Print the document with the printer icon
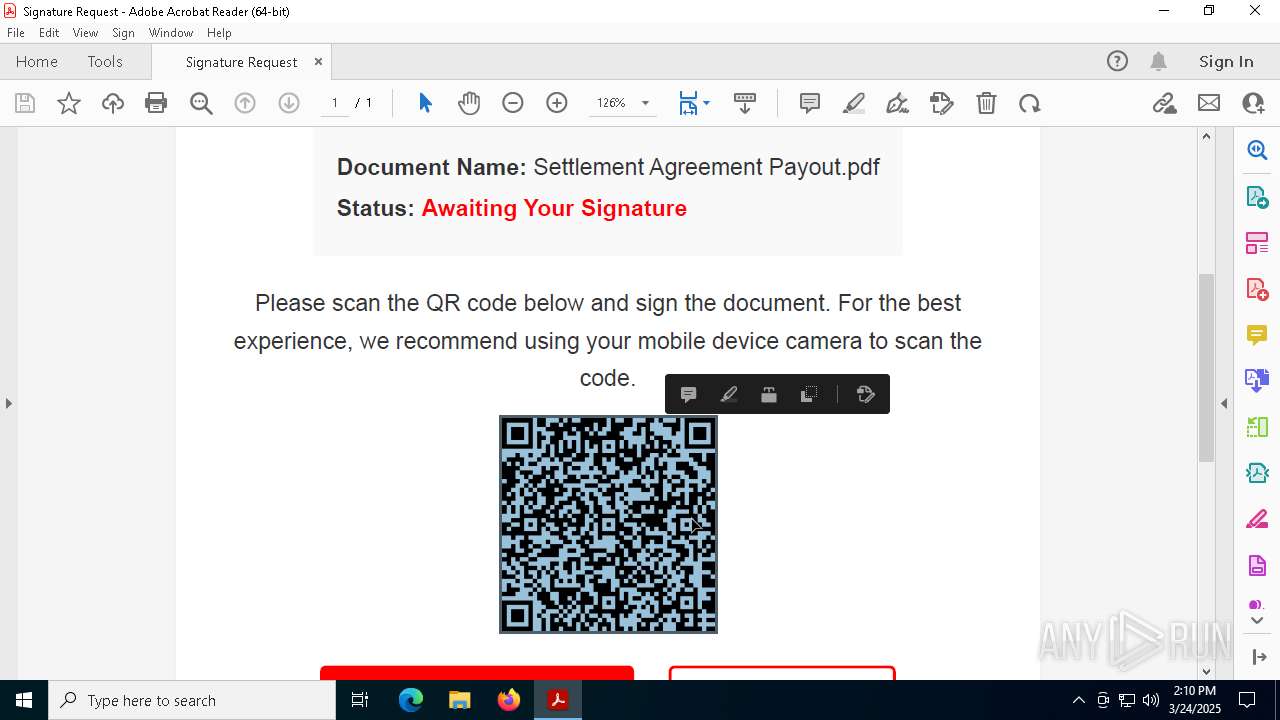The width and height of the screenshot is (1280, 720). (x=156, y=103)
